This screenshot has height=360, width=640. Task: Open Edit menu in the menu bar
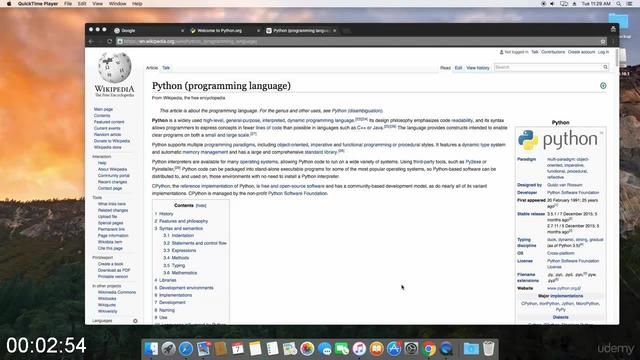point(82,4)
